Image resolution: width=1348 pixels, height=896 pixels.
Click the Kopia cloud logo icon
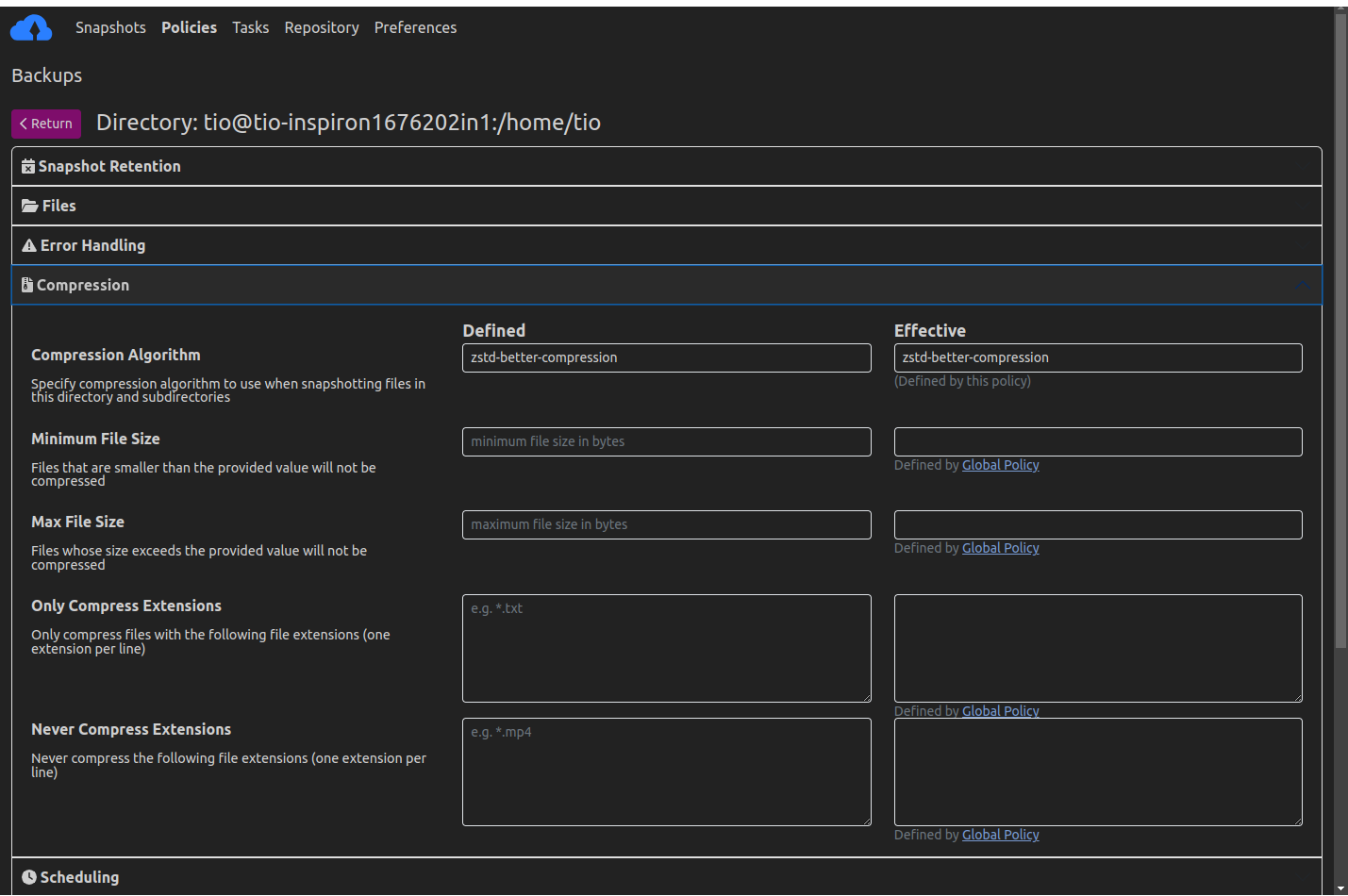pos(31,28)
